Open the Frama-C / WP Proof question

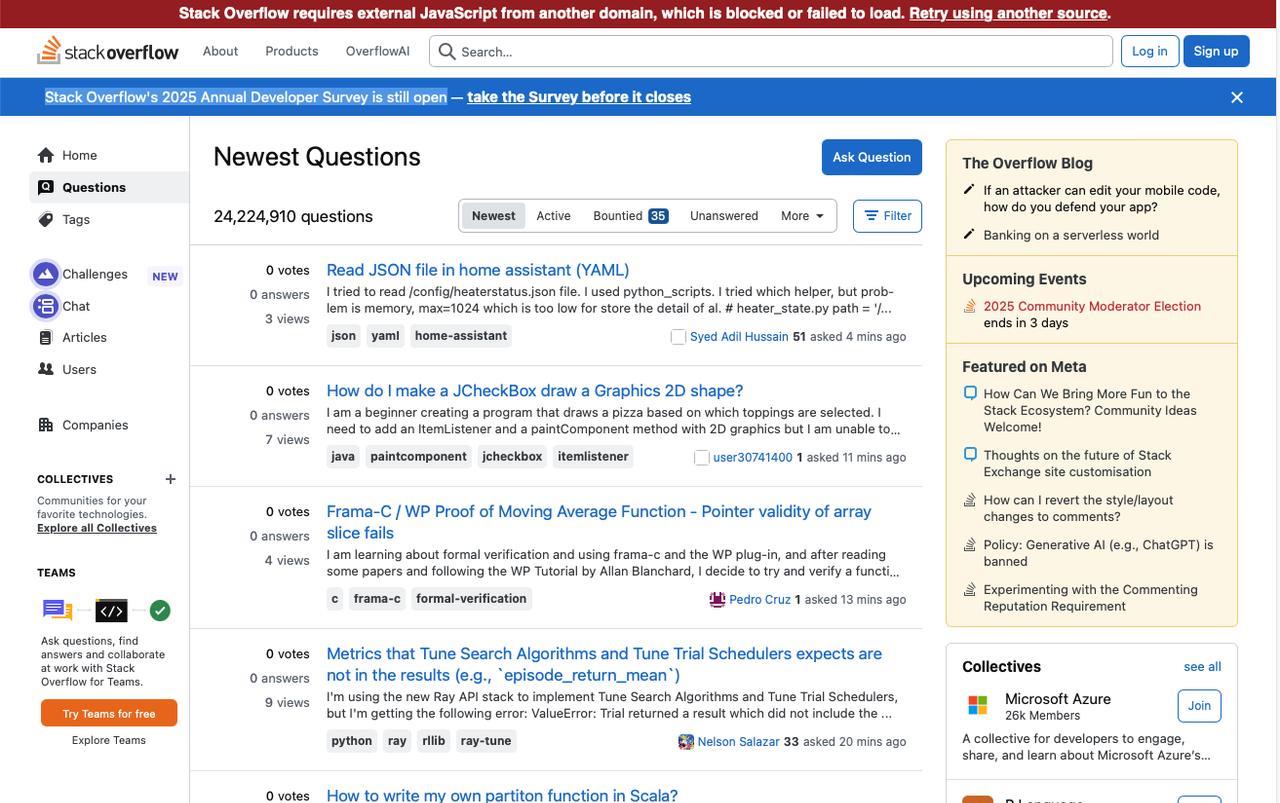[x=599, y=522]
